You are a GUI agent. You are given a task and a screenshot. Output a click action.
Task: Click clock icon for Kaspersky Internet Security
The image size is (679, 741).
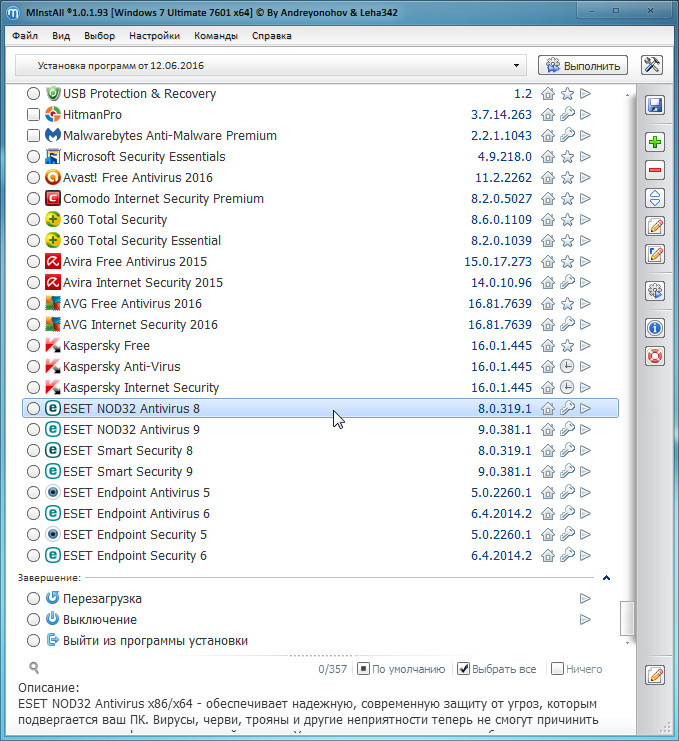(567, 388)
